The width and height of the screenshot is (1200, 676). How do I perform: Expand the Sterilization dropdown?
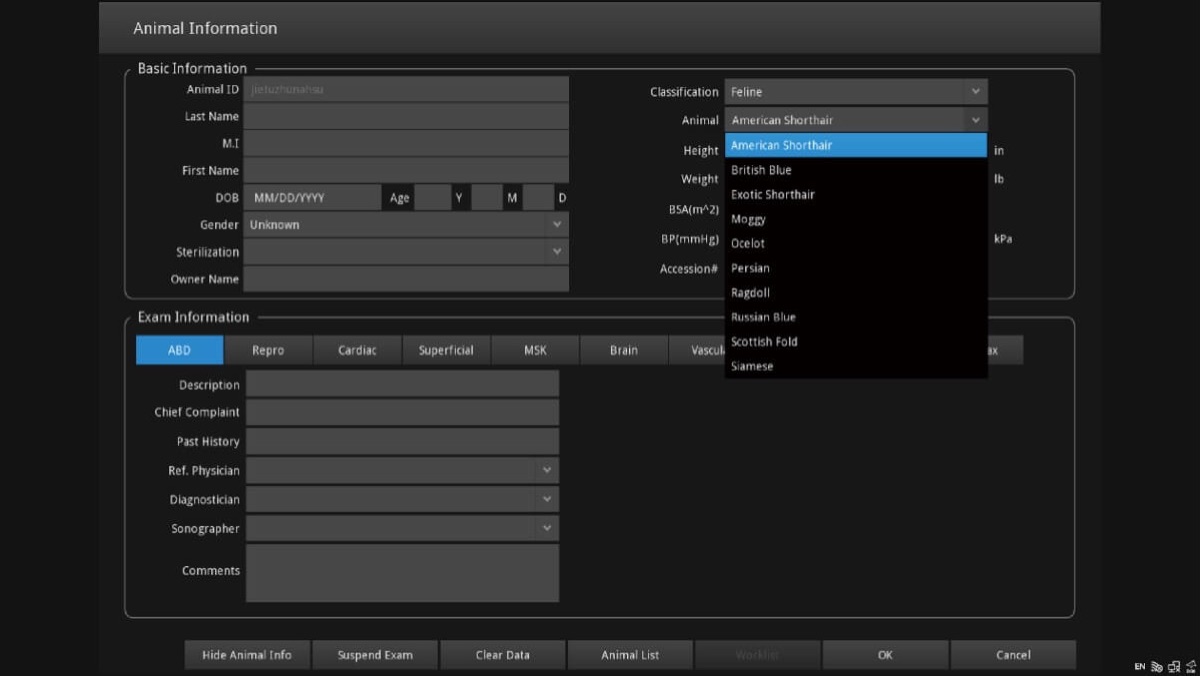(x=557, y=252)
